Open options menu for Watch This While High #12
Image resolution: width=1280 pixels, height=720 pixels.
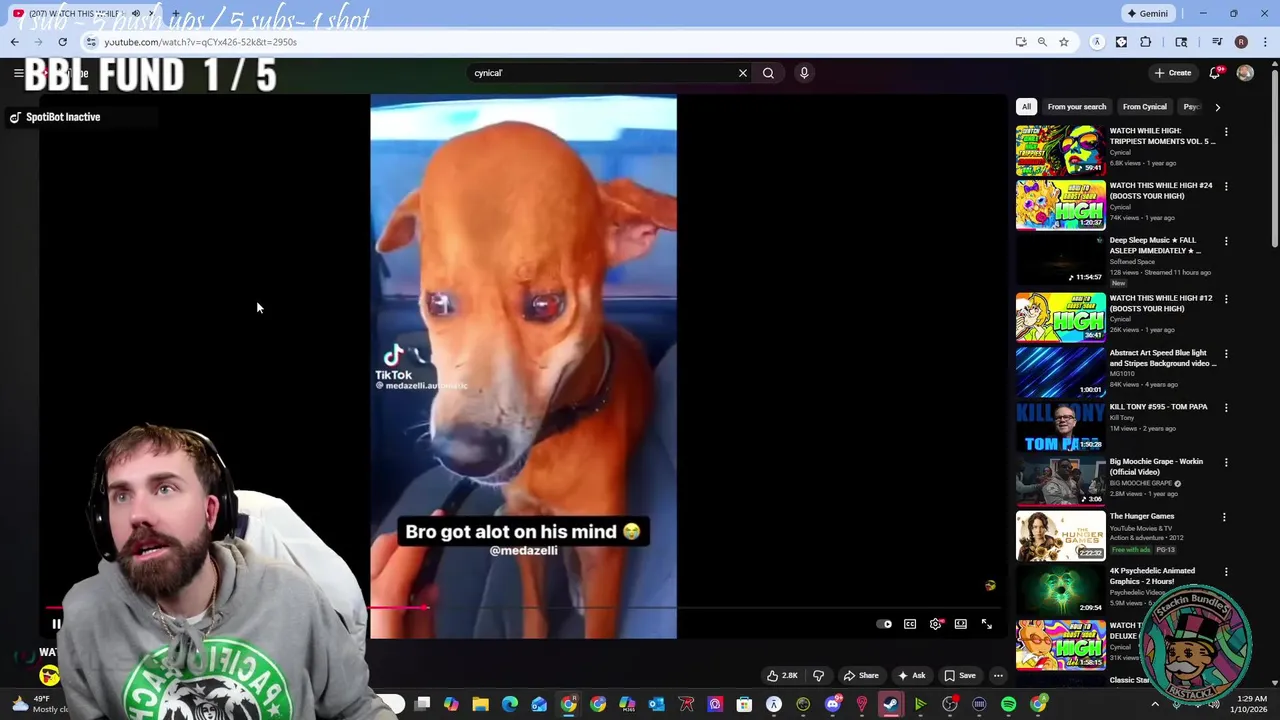click(1226, 299)
